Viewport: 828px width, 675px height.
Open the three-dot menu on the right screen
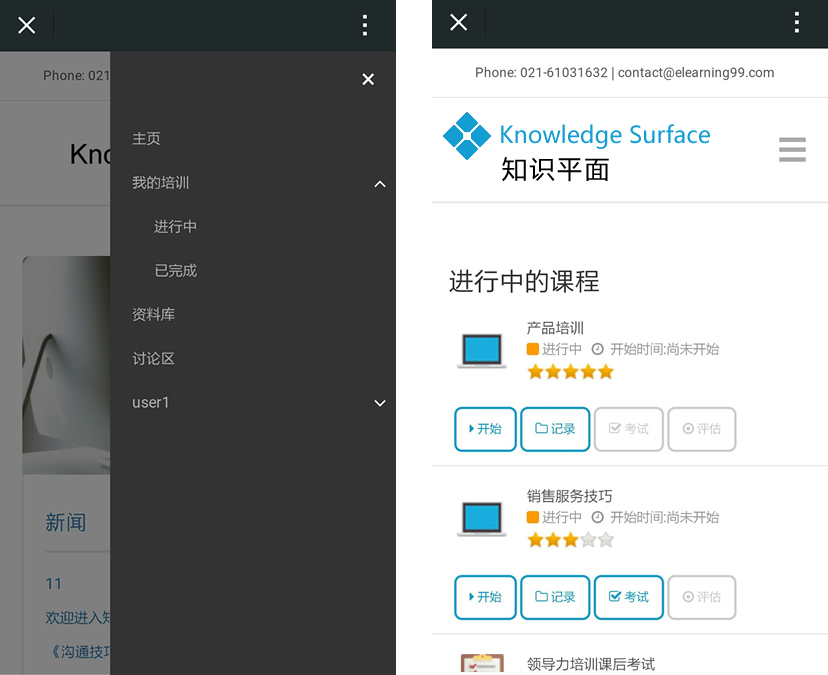pyautogui.click(x=796, y=23)
